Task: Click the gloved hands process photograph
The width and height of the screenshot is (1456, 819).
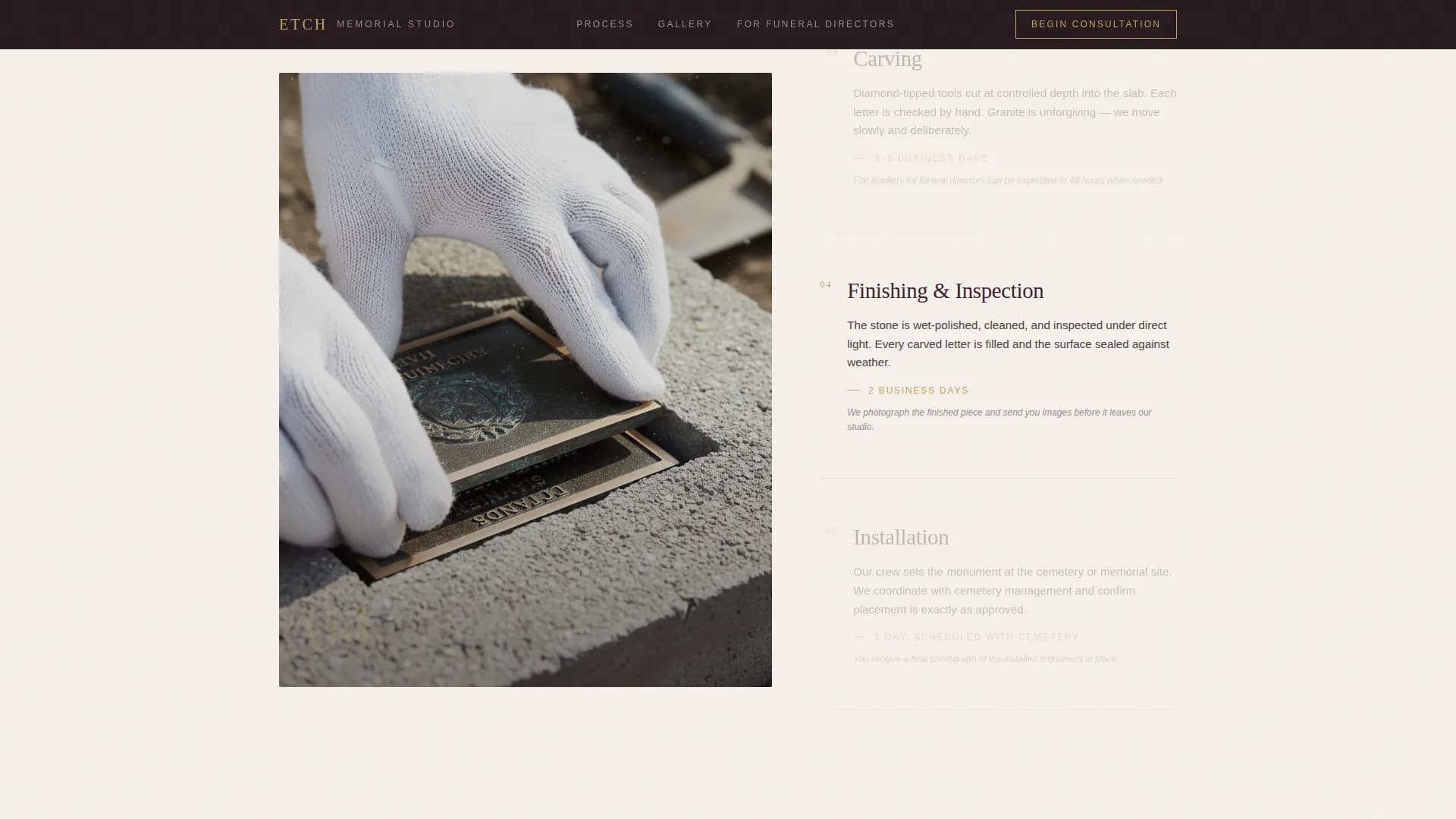Action: click(x=525, y=379)
